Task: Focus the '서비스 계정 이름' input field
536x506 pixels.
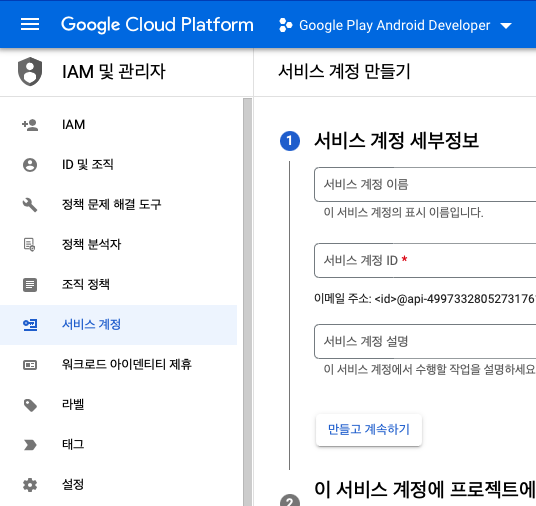Action: (425, 185)
